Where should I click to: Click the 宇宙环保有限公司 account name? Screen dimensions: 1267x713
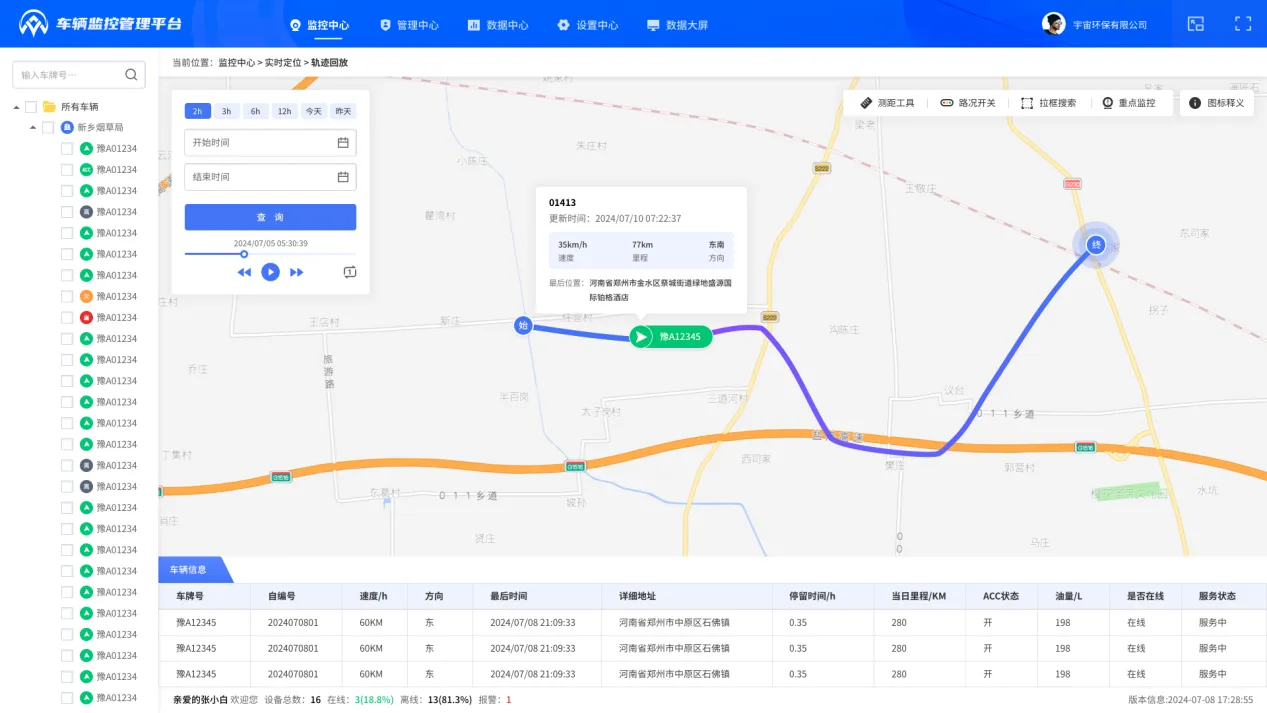(1110, 25)
